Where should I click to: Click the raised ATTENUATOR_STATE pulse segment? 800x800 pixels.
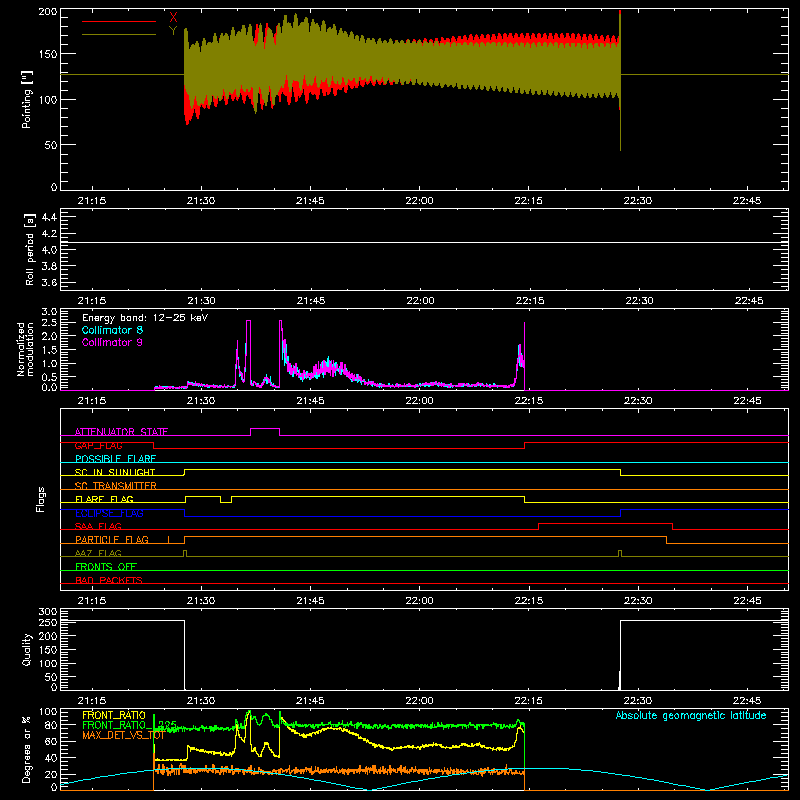point(265,429)
